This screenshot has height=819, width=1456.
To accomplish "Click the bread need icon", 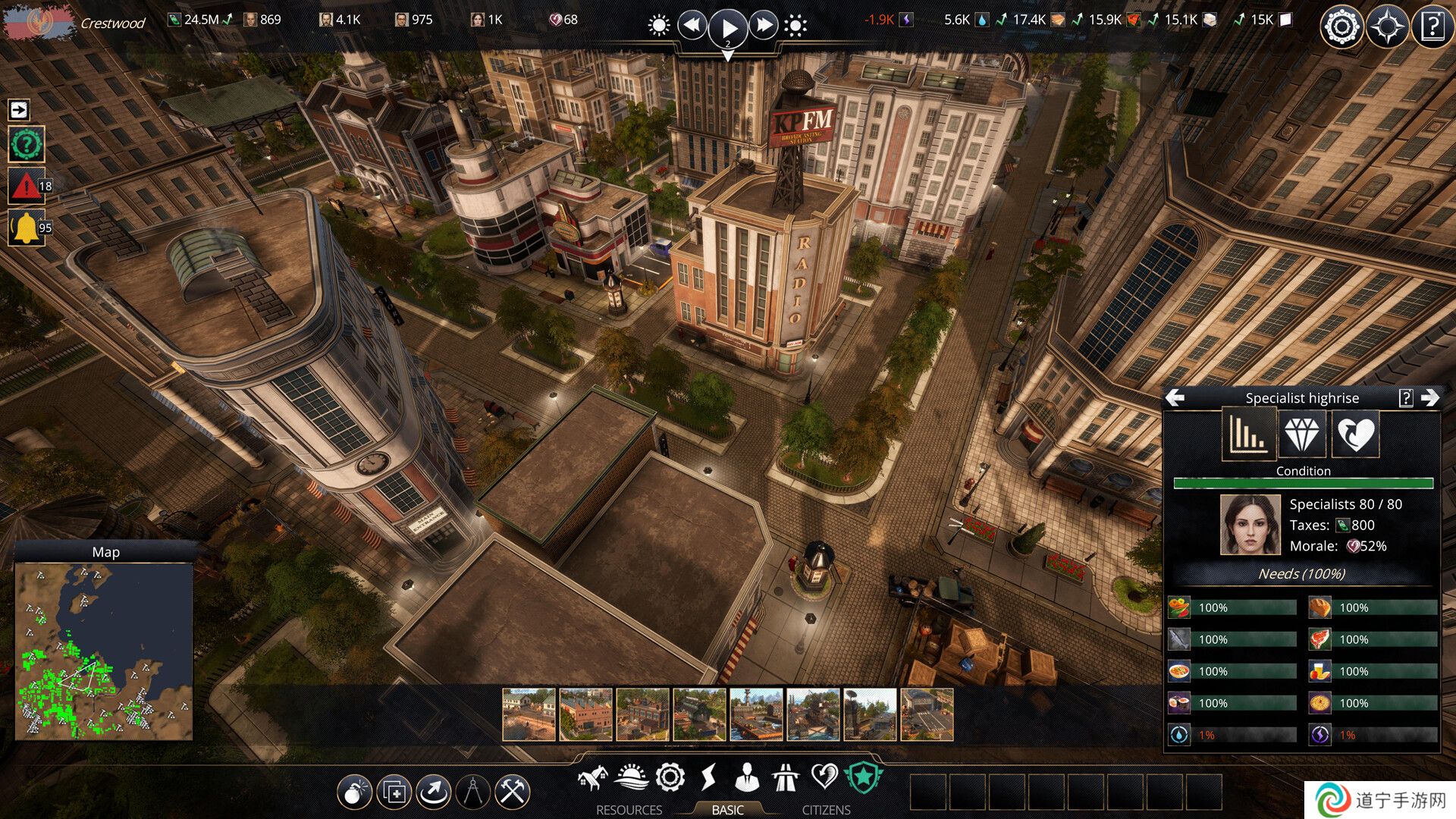I will click(1320, 607).
